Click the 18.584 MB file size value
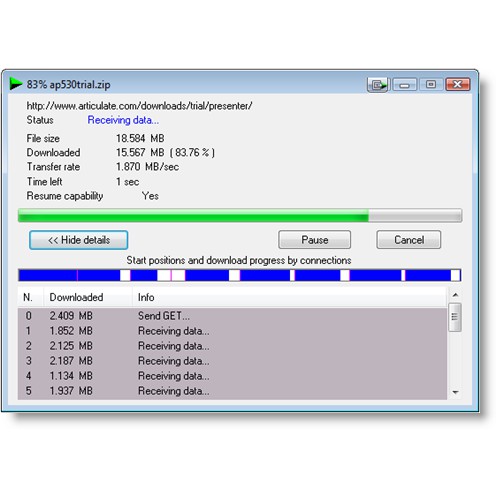 tap(140, 138)
